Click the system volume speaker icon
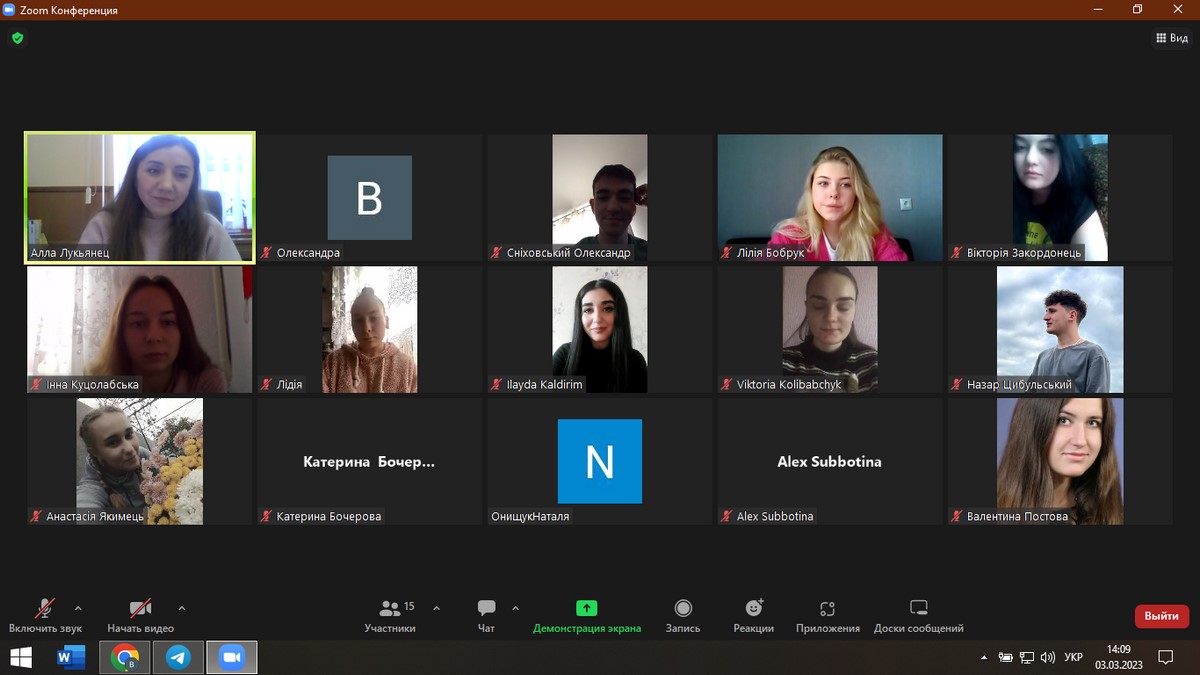The height and width of the screenshot is (675, 1200). [1047, 657]
